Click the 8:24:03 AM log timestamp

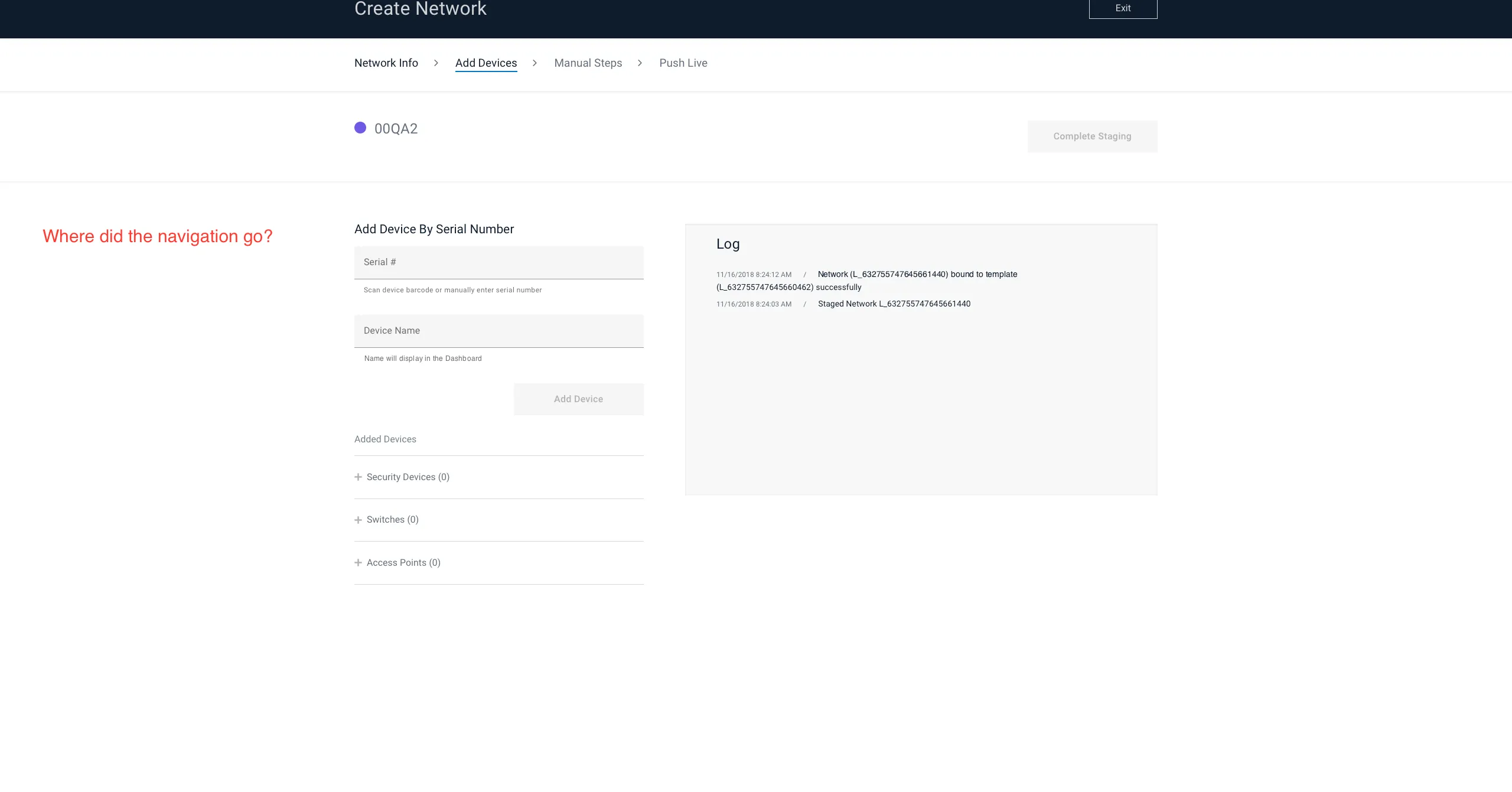[x=754, y=304]
